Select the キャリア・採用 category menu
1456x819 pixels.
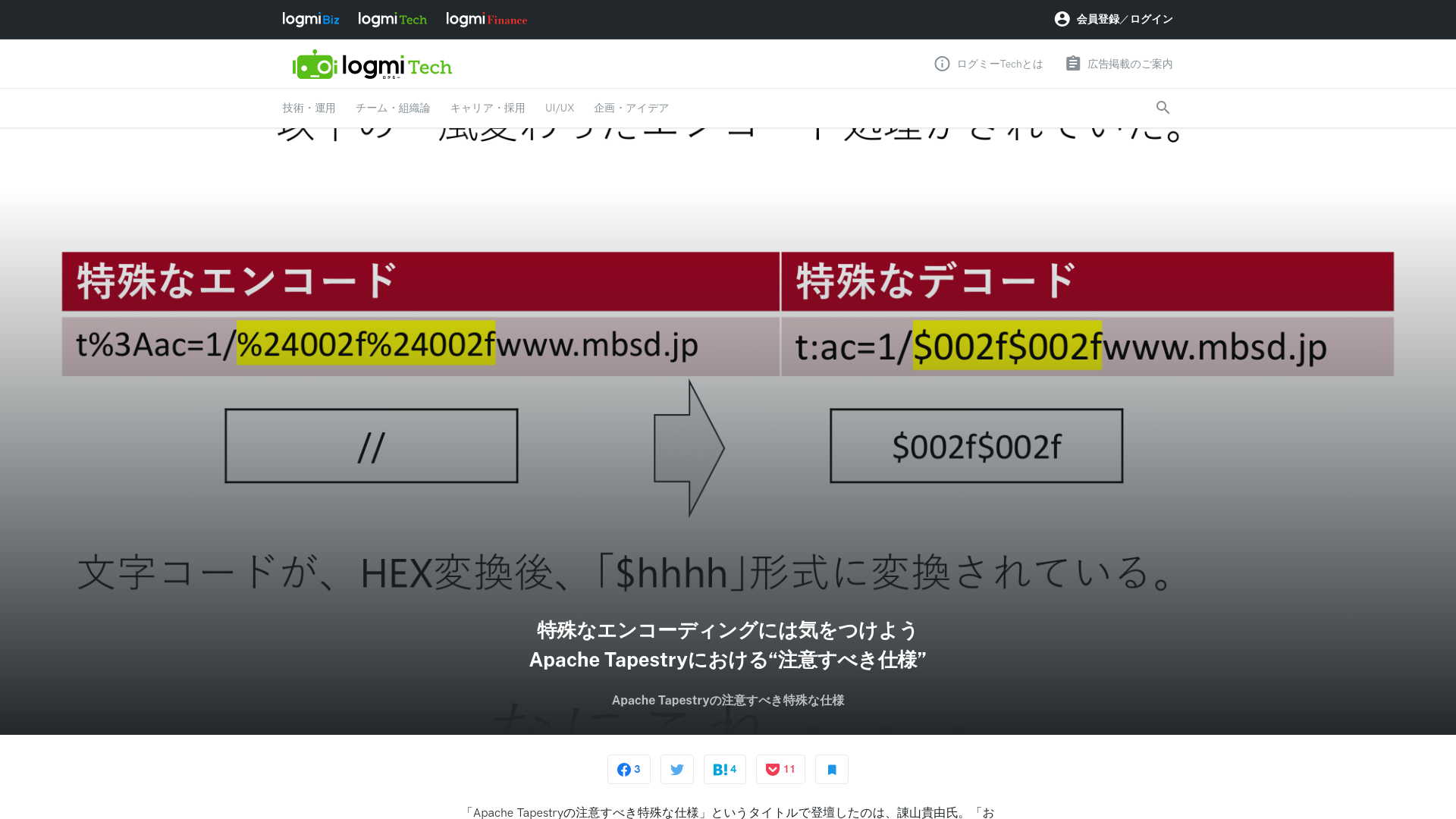pyautogui.click(x=488, y=108)
